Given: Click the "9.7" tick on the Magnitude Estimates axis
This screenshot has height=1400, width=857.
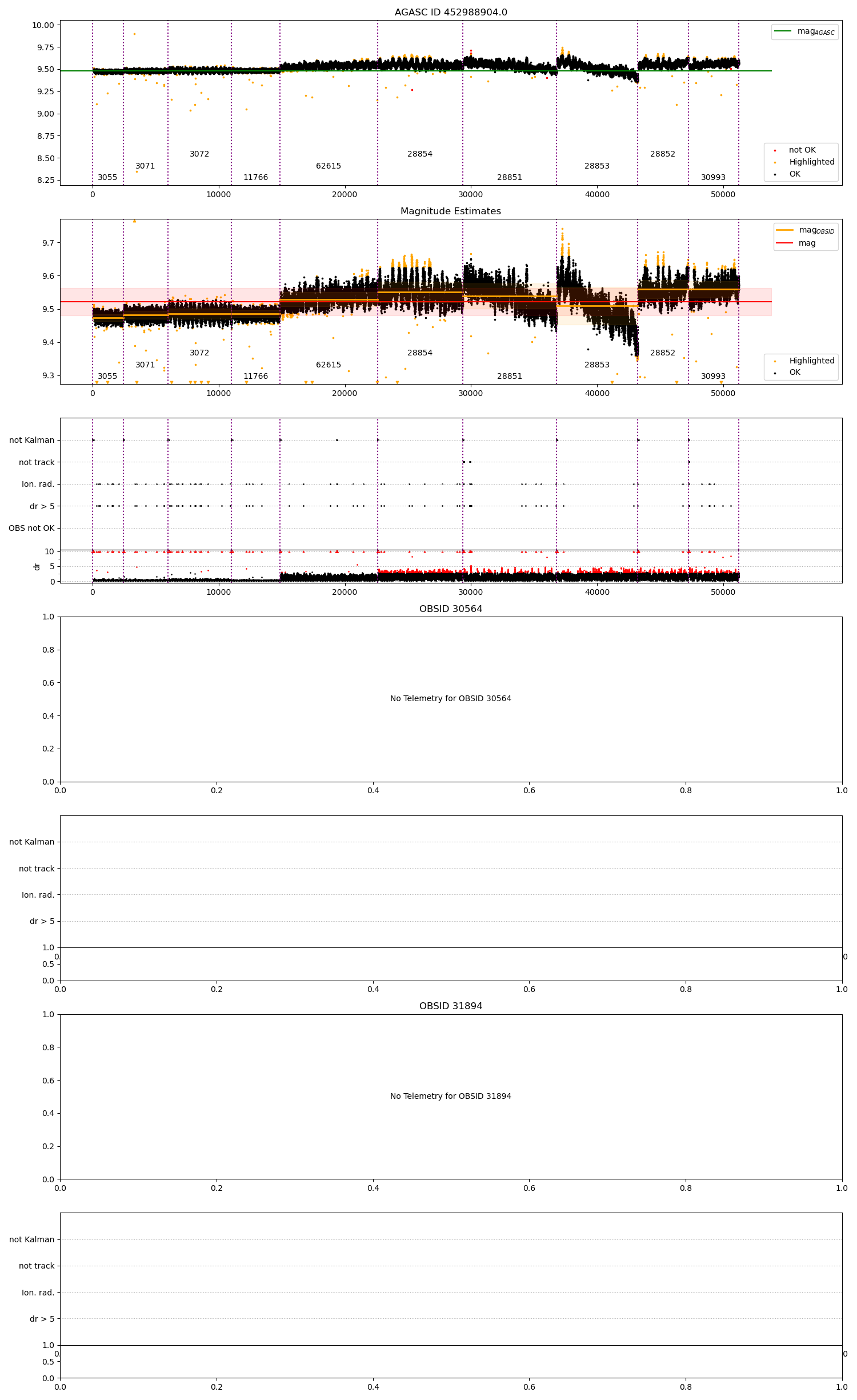Looking at the screenshot, I should [48, 243].
